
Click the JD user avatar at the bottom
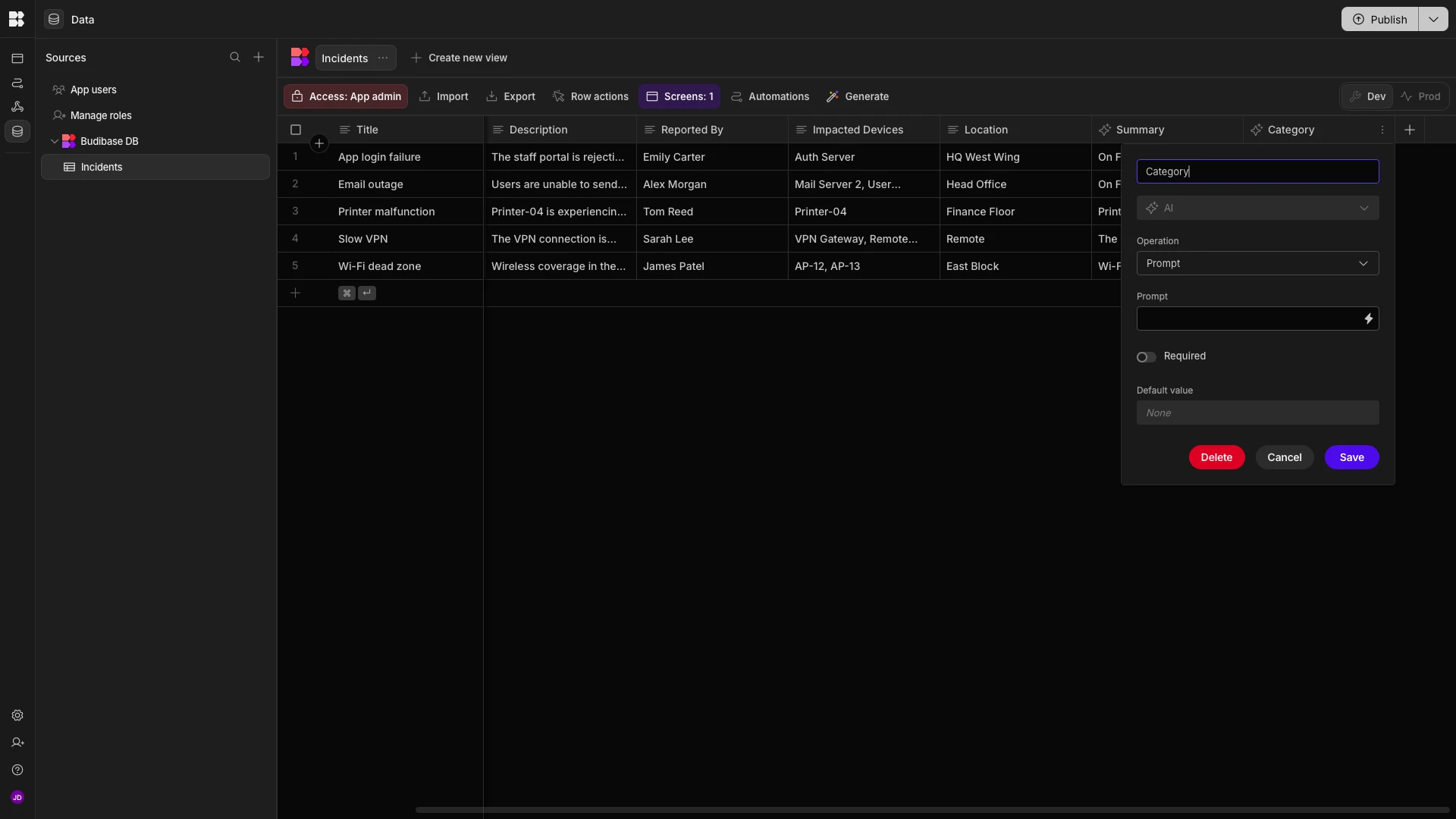point(17,797)
